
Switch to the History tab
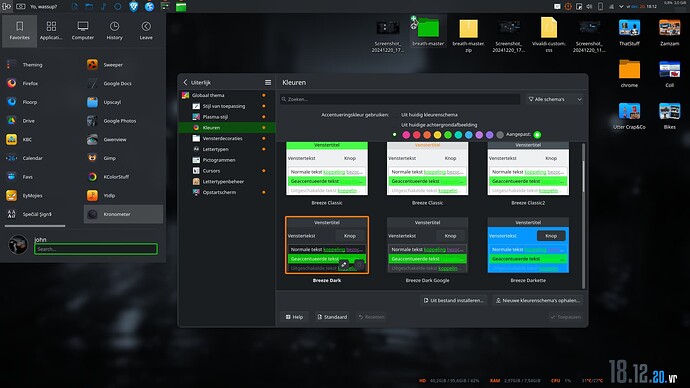point(114,30)
